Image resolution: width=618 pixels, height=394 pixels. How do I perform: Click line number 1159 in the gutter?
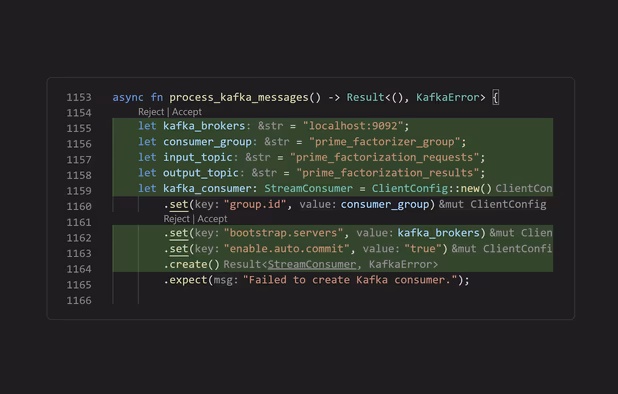[x=79, y=191]
